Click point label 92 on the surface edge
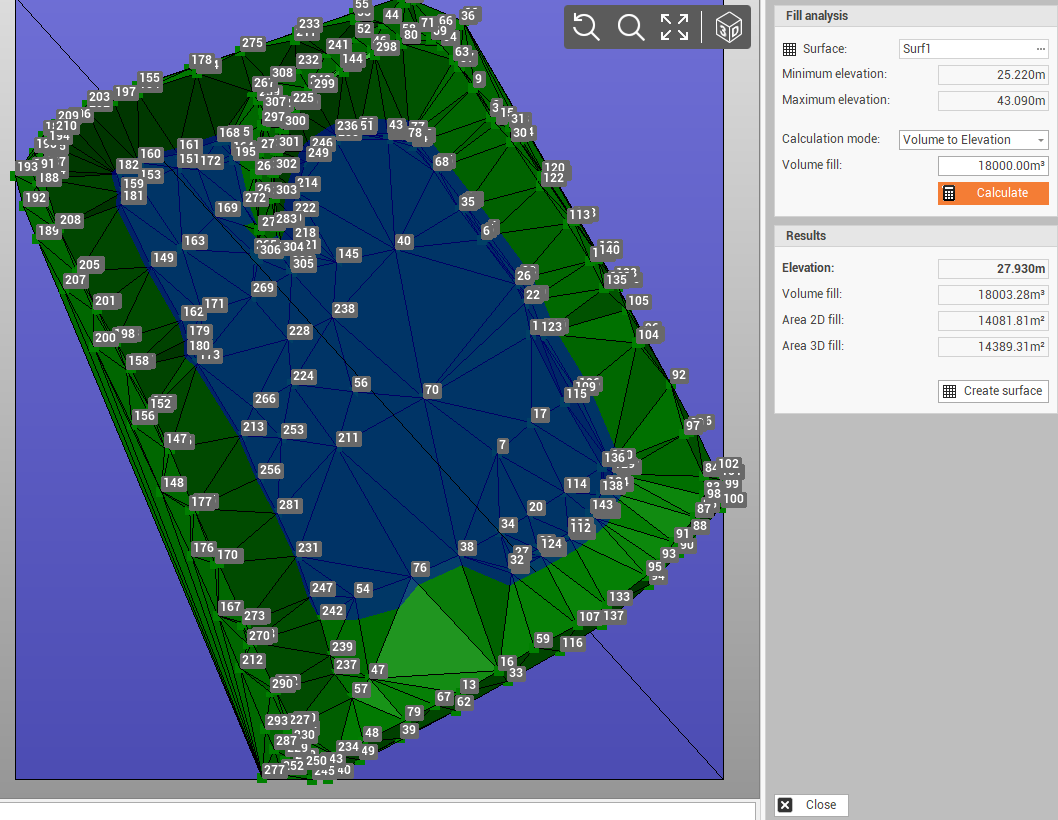Image resolution: width=1058 pixels, height=820 pixels. 679,375
